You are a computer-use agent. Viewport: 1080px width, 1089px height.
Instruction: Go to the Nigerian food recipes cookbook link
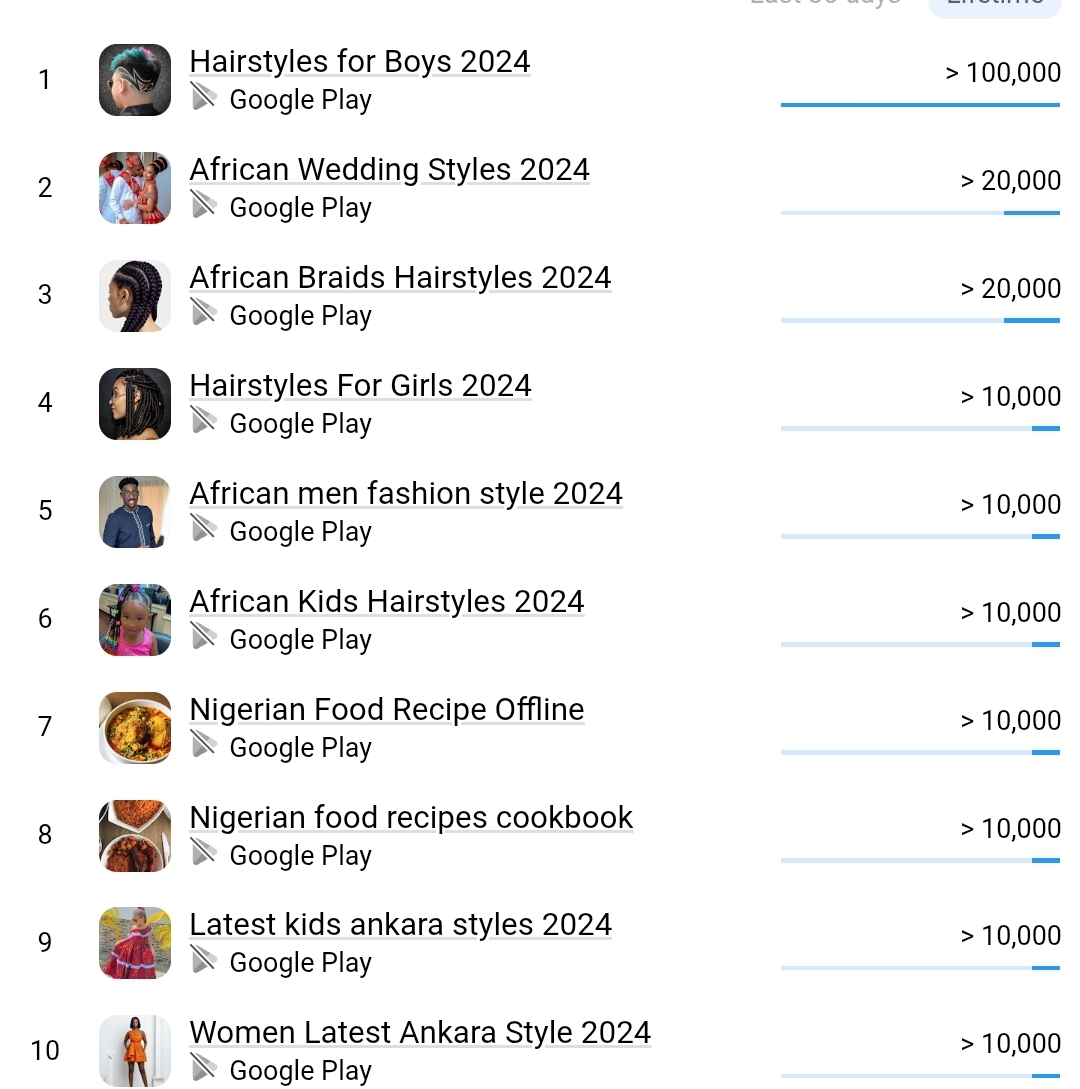[411, 818]
